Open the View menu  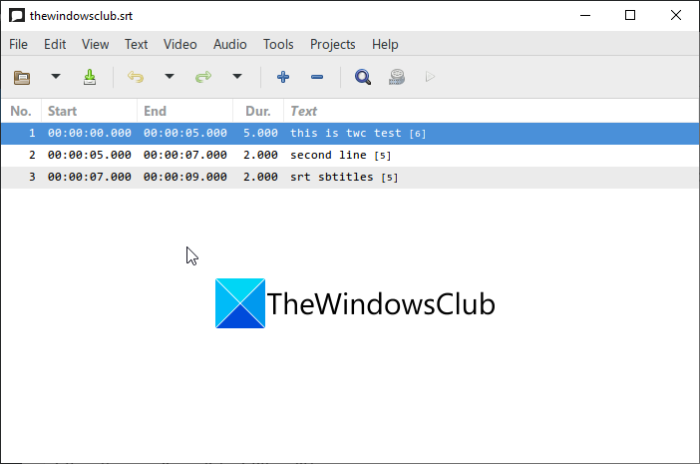(x=95, y=44)
